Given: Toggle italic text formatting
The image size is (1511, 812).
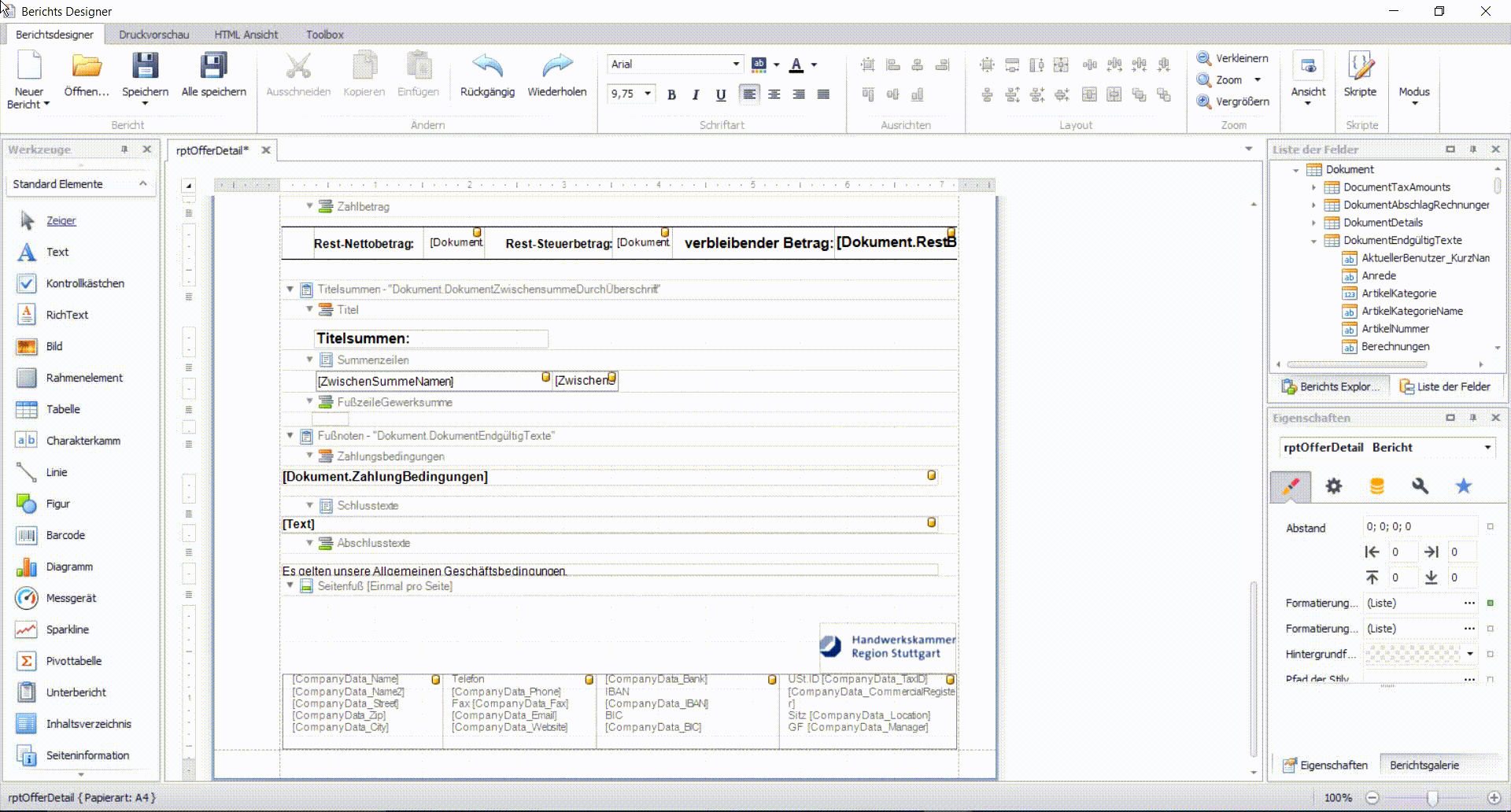Looking at the screenshot, I should coord(696,94).
